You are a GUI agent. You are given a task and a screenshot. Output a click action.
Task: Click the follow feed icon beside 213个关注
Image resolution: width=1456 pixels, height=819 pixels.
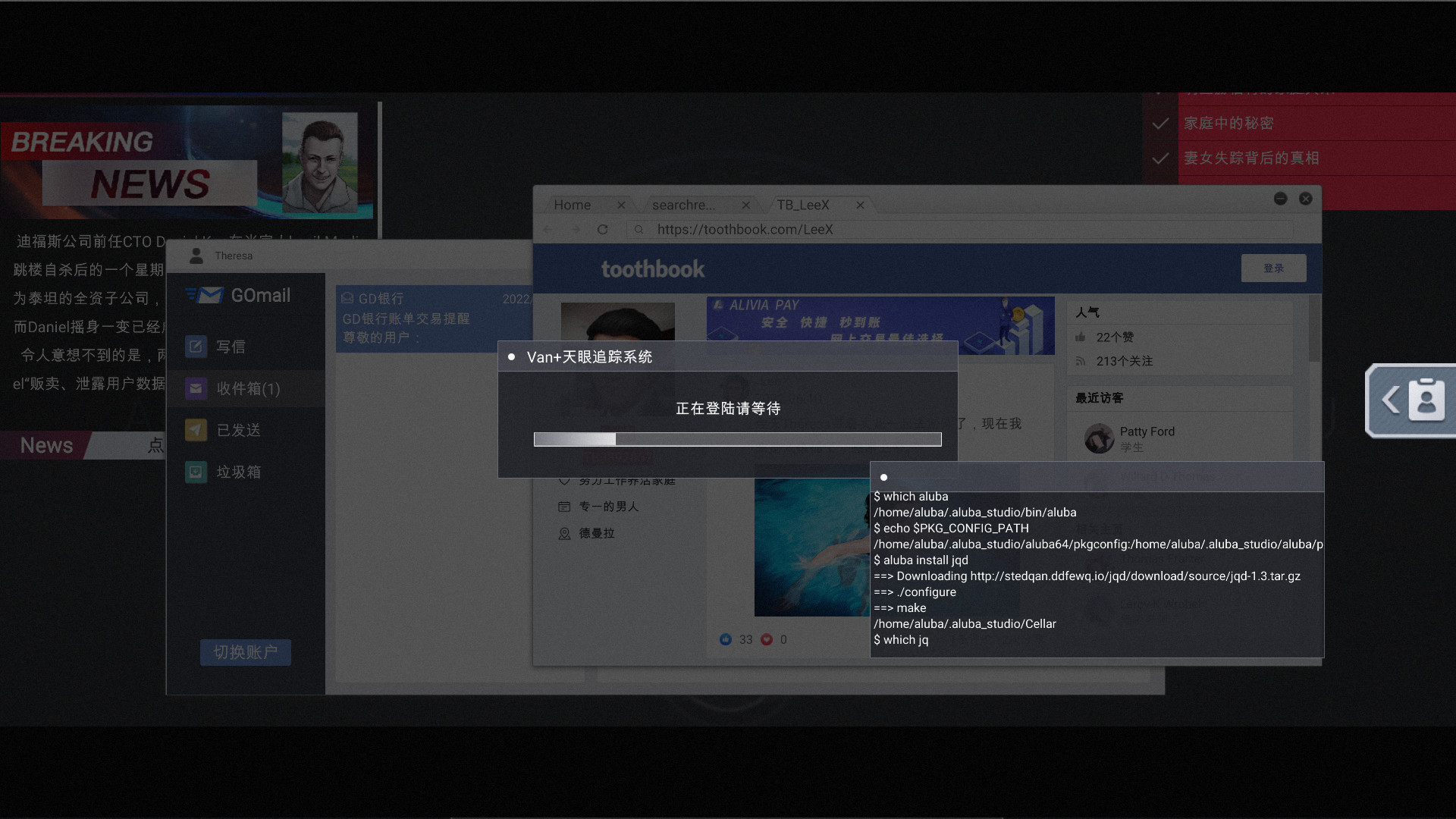pos(1083,361)
